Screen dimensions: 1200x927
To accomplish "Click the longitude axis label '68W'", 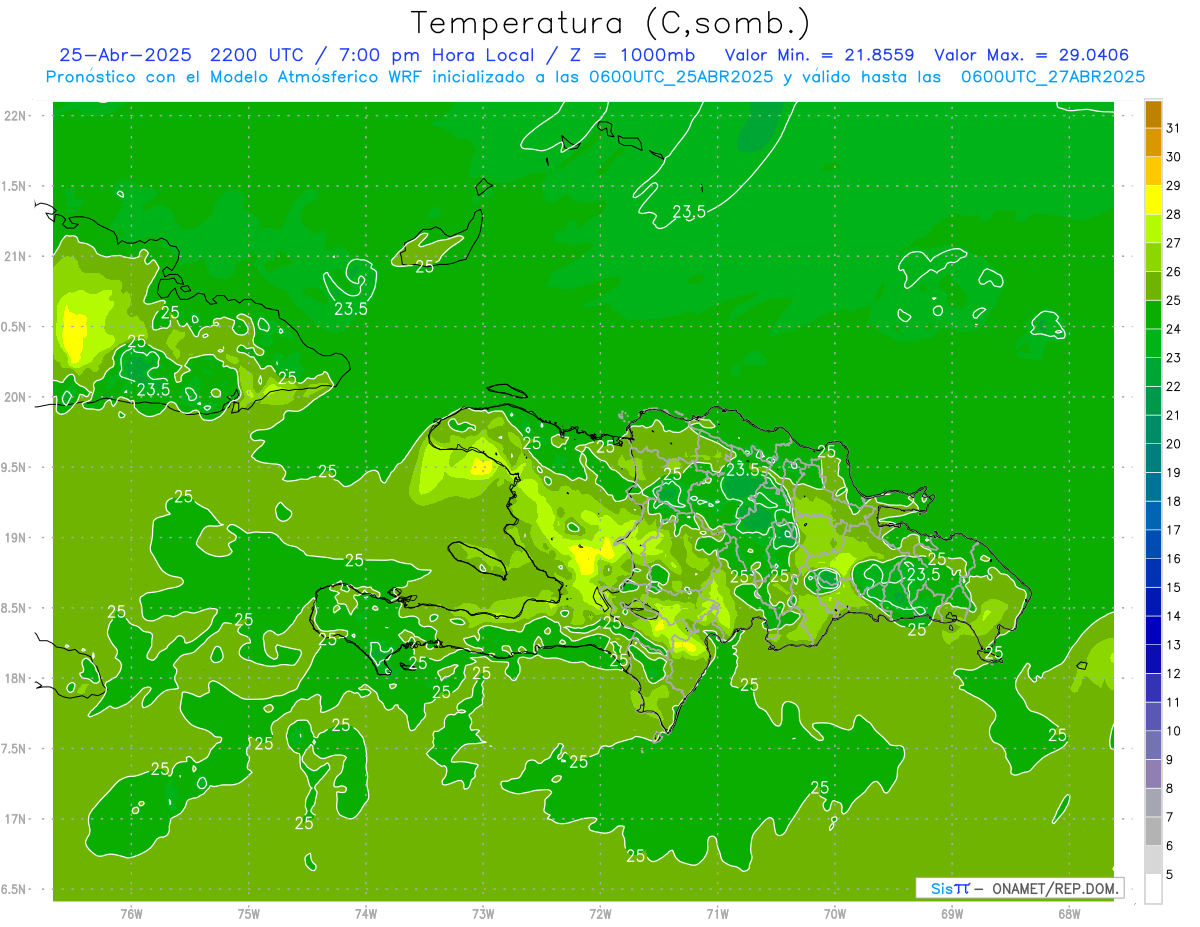I will (x=1069, y=914).
